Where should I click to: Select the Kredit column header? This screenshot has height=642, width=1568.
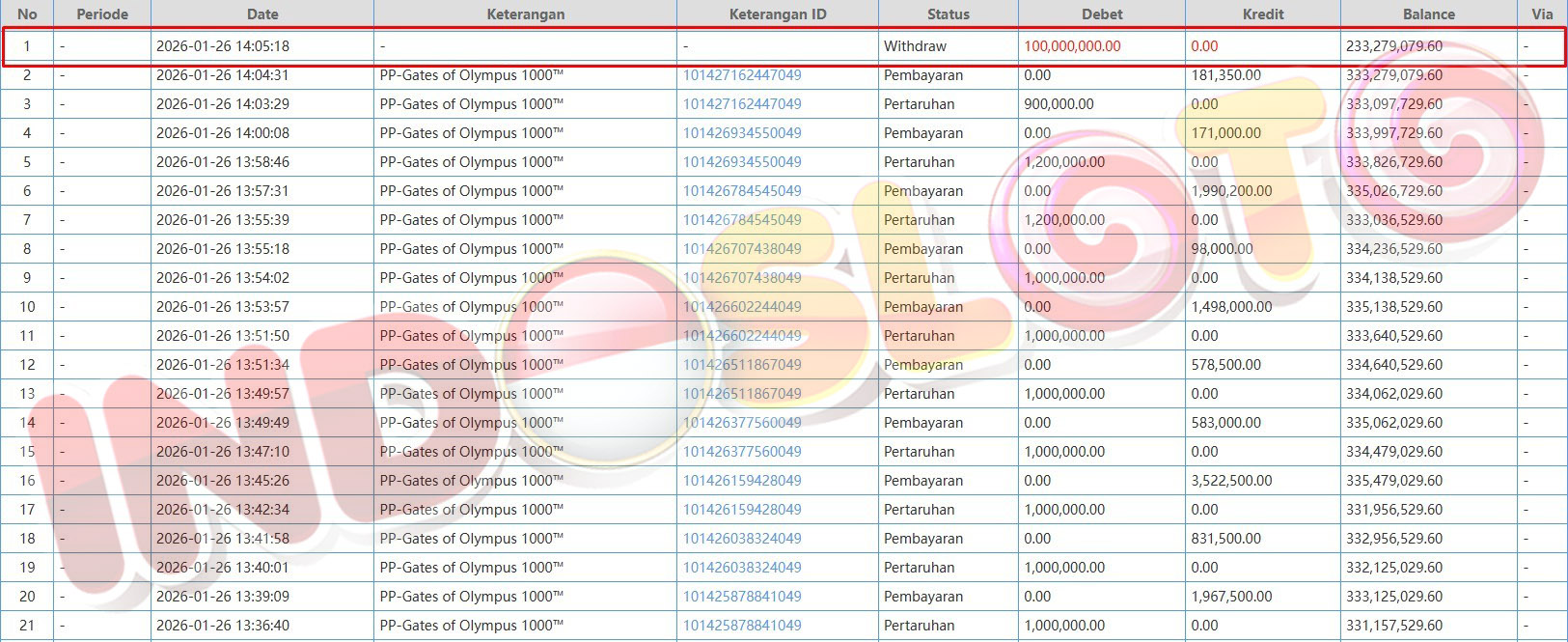[1262, 14]
